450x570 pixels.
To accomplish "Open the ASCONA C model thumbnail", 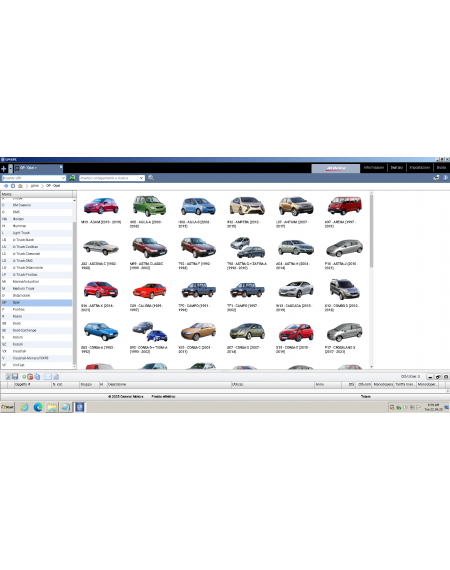I will [x=101, y=248].
